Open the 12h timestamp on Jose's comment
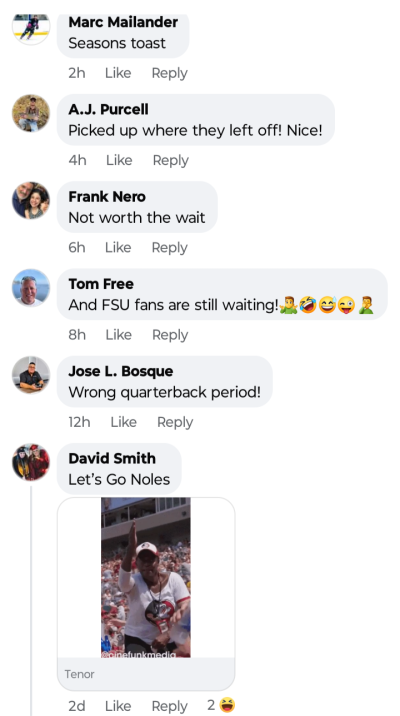This screenshot has width=400, height=716. [79, 422]
